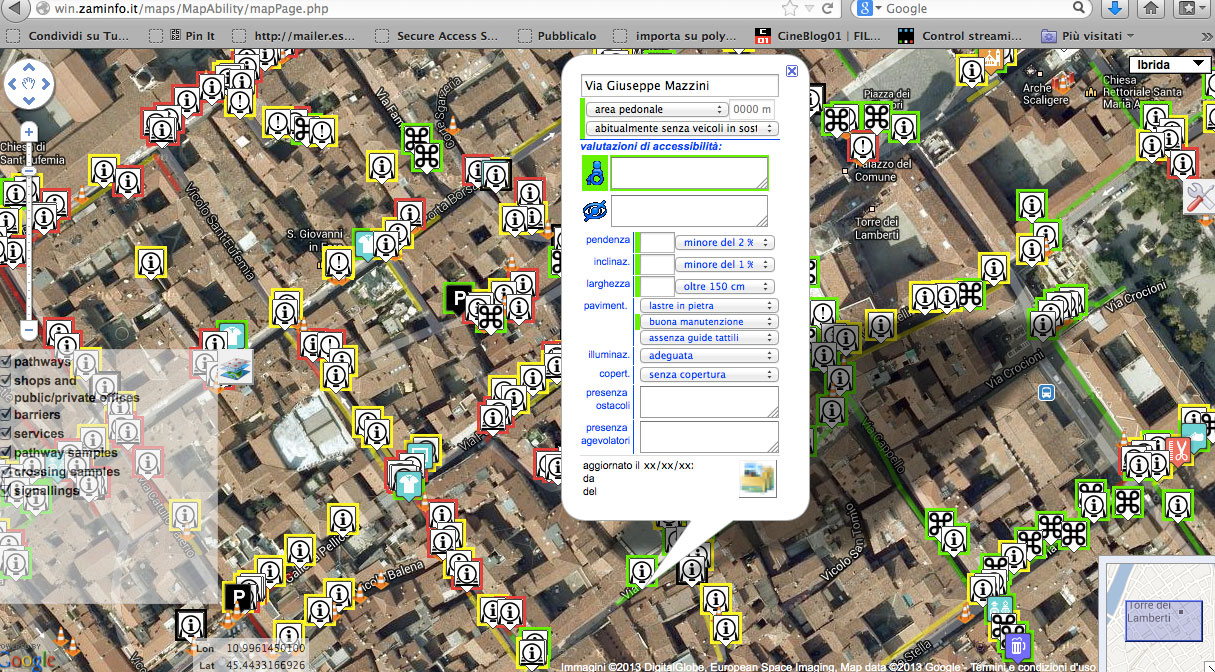Toggle the barriers layer checkbox

point(6,414)
